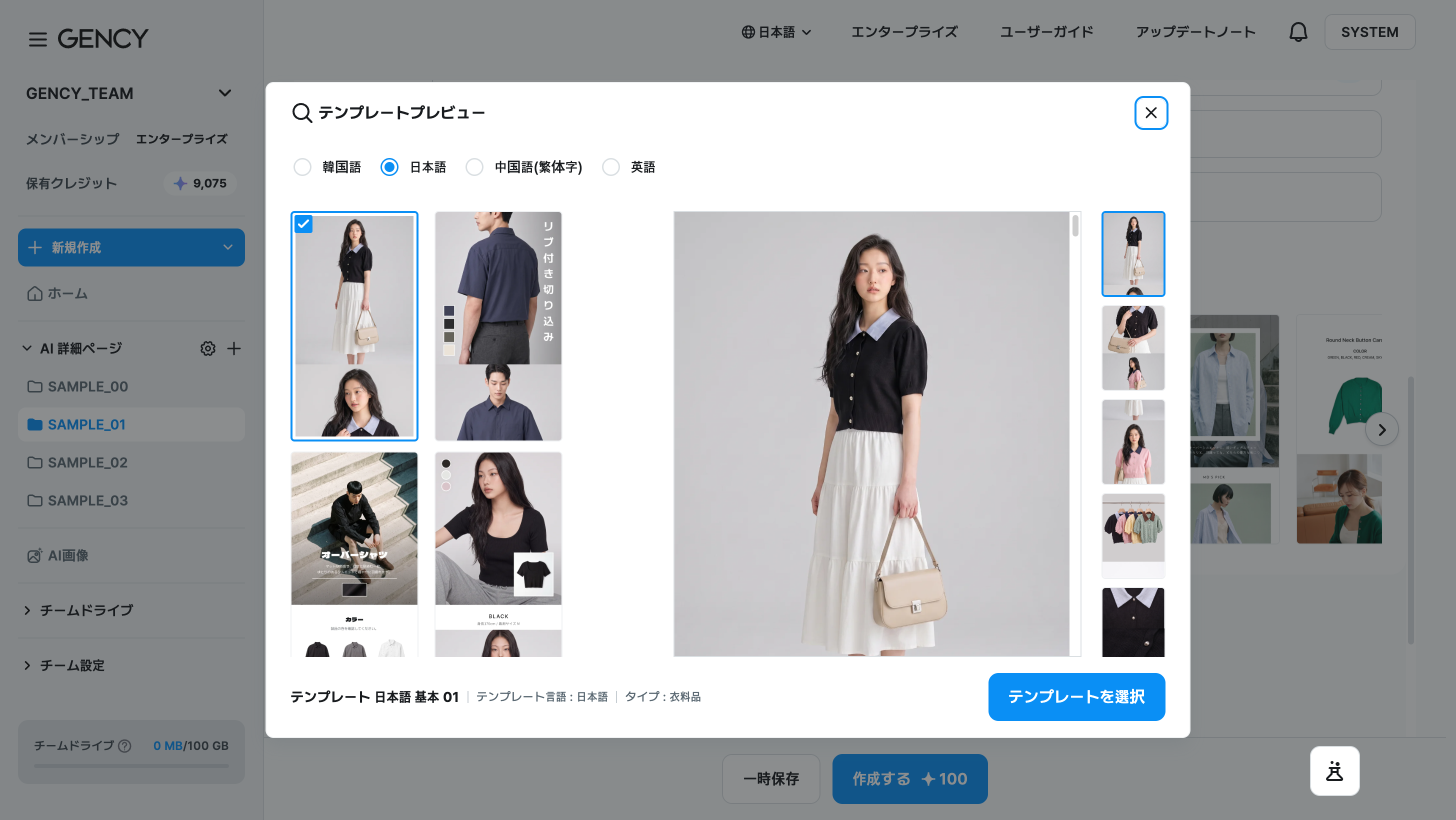Select the オーバーシャツ template thumbnail

pos(354,554)
